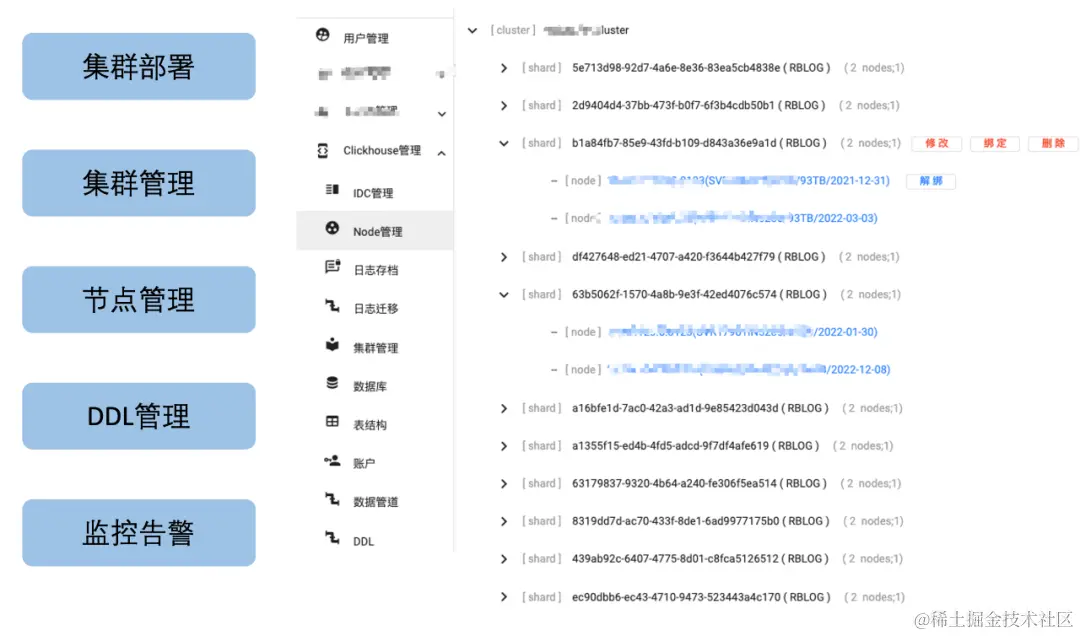The height and width of the screenshot is (636, 1080).
Task: Open 表结构 menu item
Action: [370, 425]
